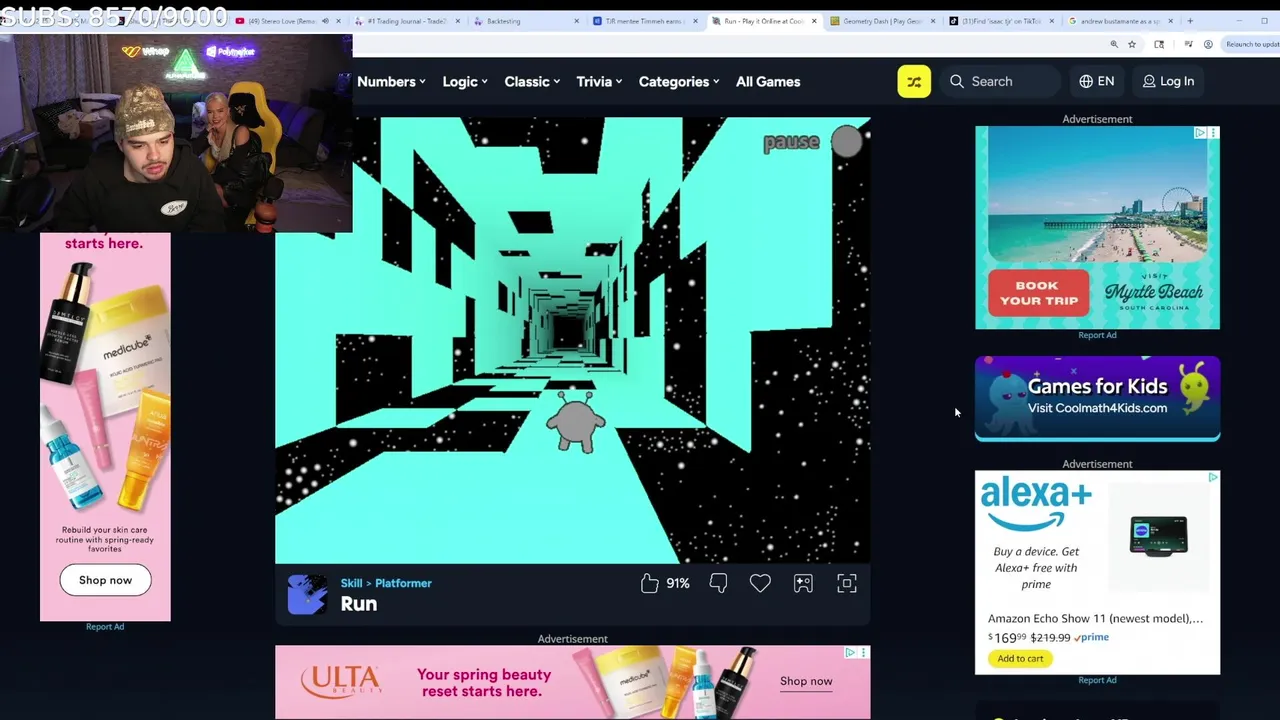The image size is (1280, 720).
Task: Open a new browser tab with plus
Action: [x=1190, y=21]
